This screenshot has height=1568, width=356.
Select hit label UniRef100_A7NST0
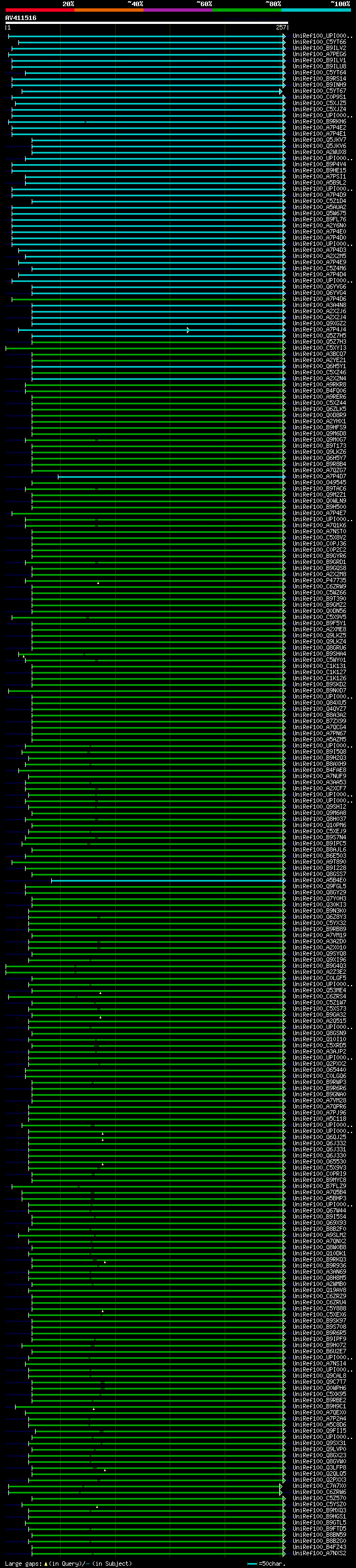click(x=319, y=531)
